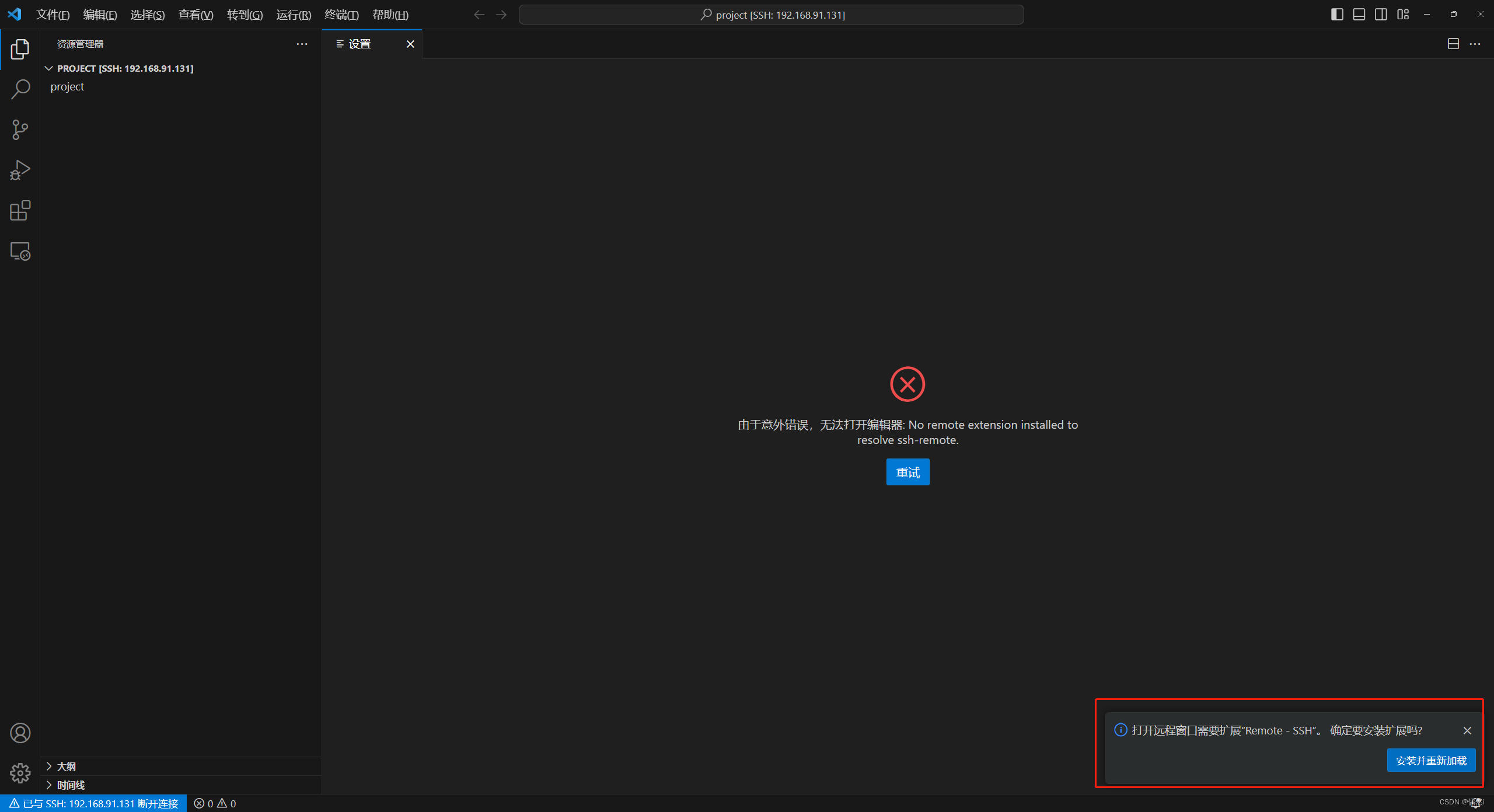
Task: Toggle the bottom panel layout button
Action: click(1359, 15)
